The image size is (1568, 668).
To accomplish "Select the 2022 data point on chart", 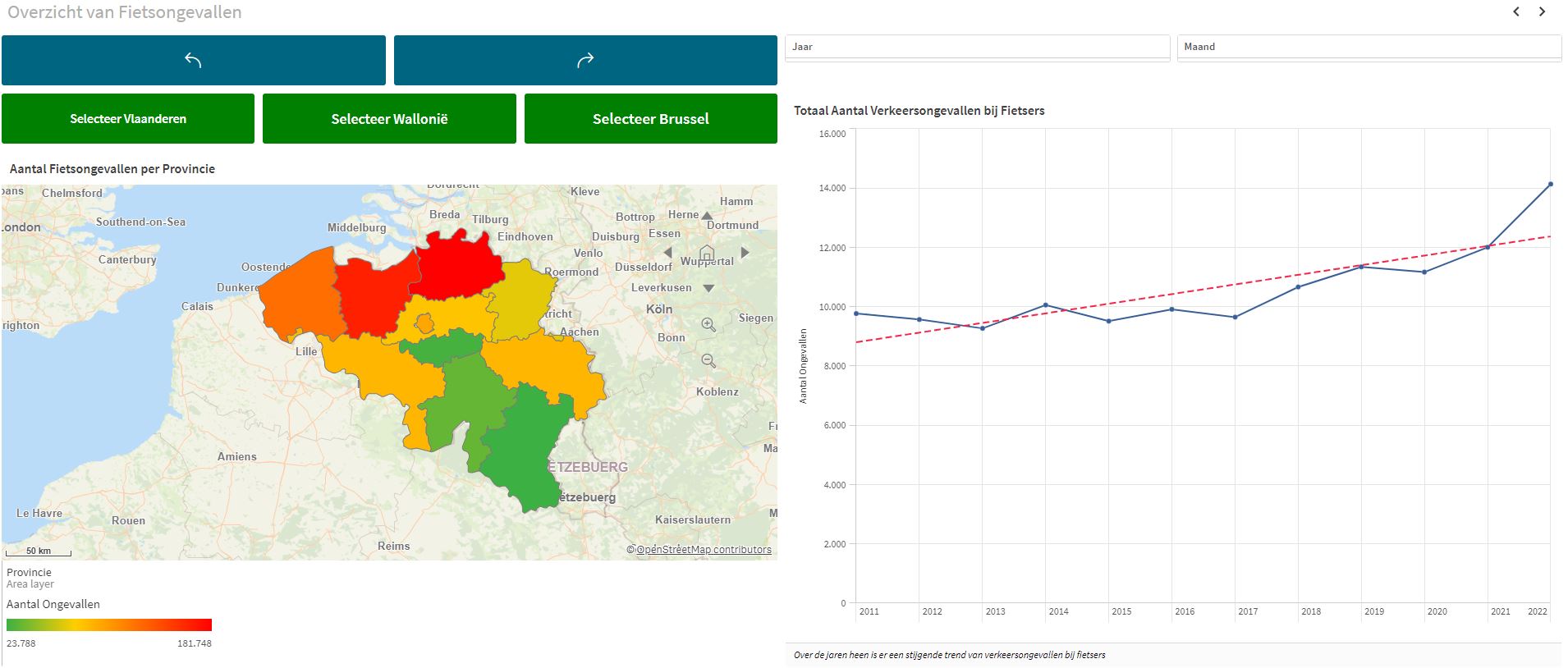I will [x=1550, y=184].
